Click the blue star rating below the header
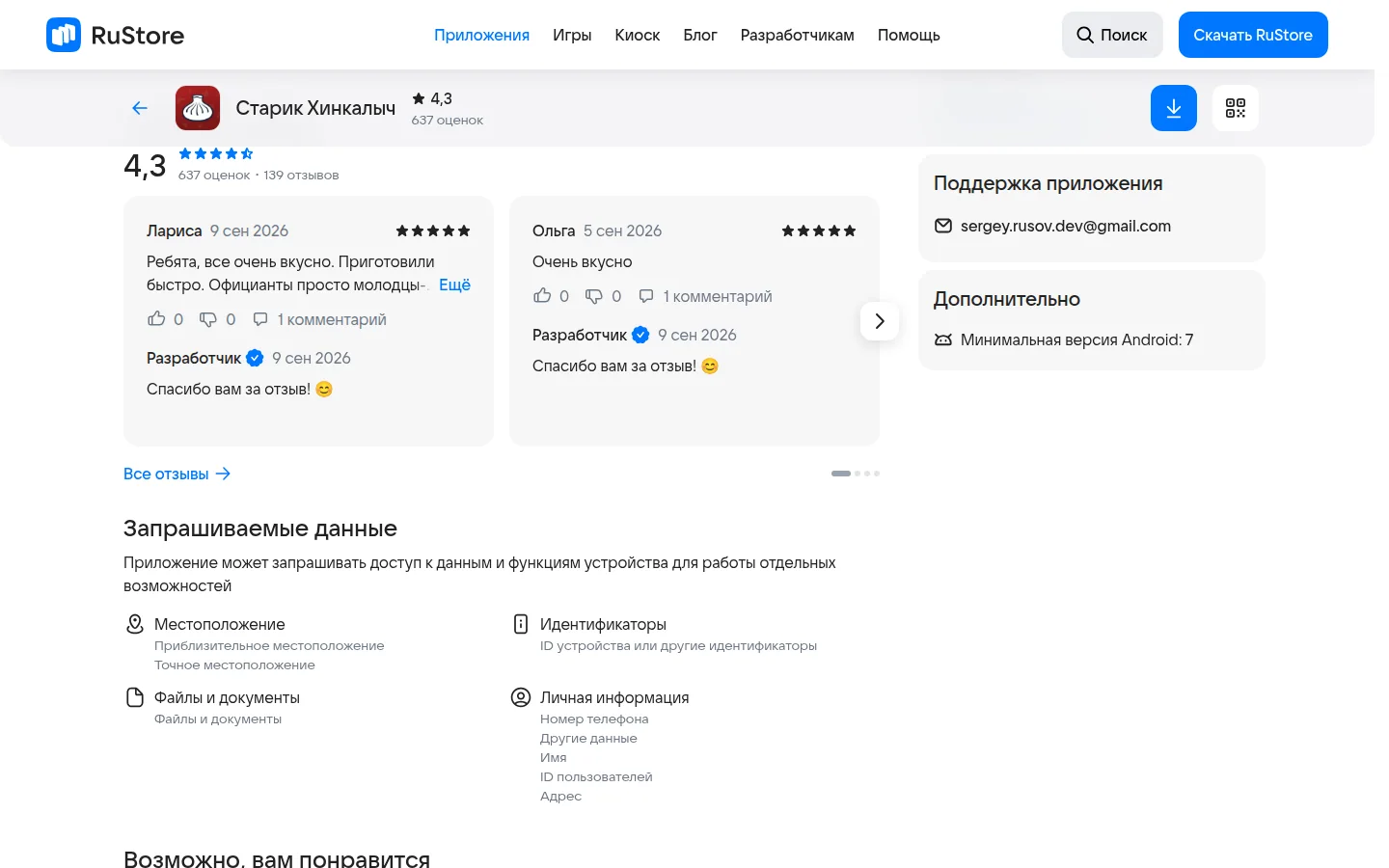 [216, 153]
